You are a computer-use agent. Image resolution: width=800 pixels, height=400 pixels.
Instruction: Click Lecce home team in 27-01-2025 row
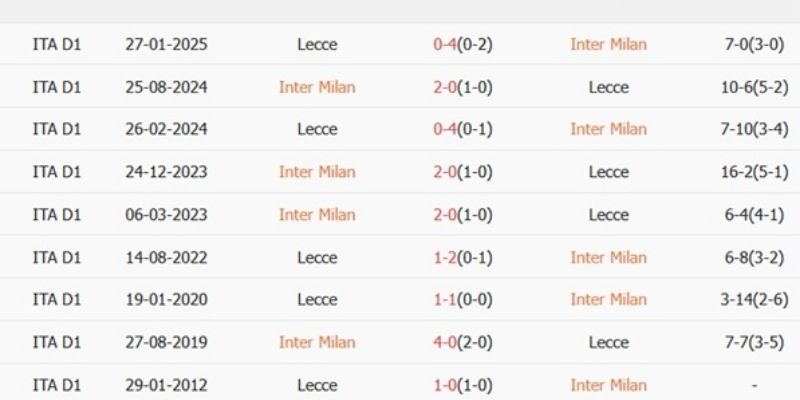317,44
